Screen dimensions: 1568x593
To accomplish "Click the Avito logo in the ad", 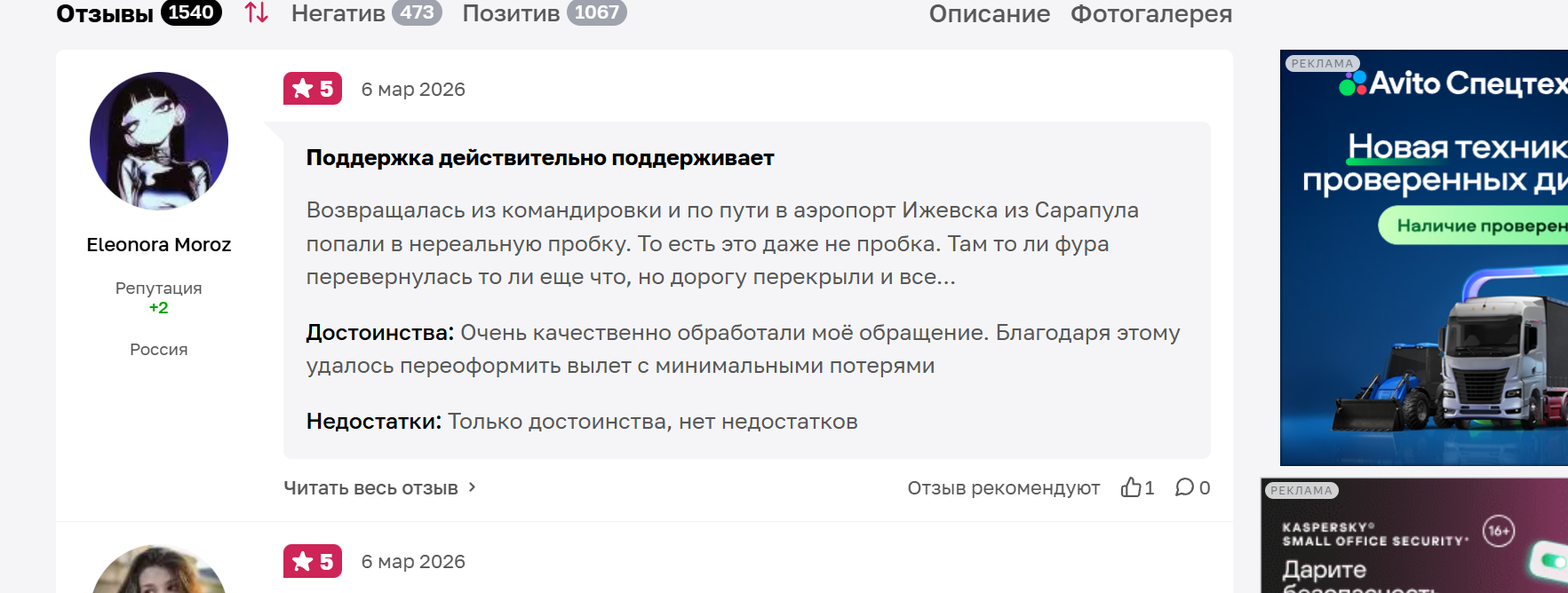I will pyautogui.click(x=1353, y=83).
